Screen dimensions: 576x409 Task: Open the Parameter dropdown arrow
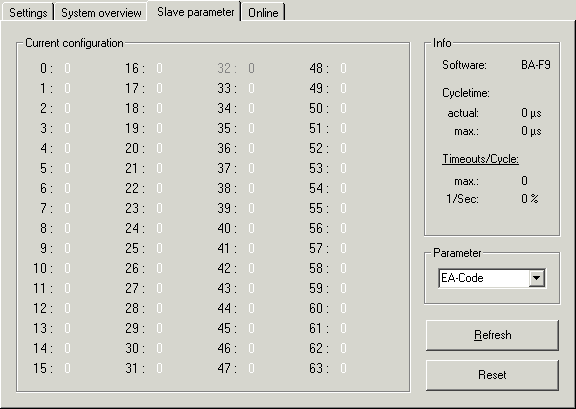(x=536, y=278)
